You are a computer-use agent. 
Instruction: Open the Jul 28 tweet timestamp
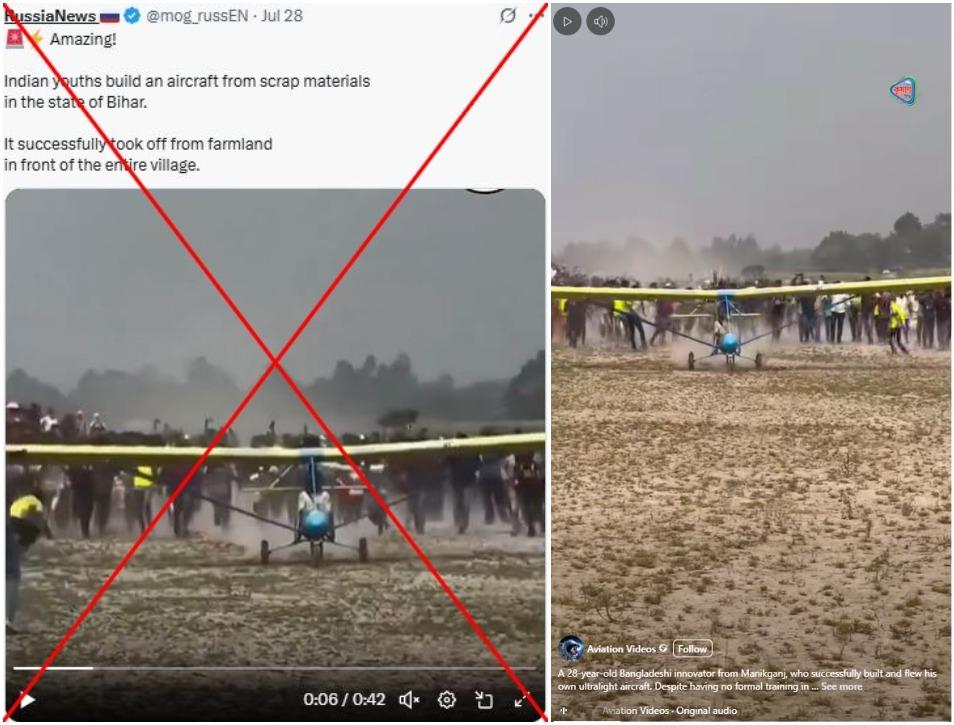point(282,16)
